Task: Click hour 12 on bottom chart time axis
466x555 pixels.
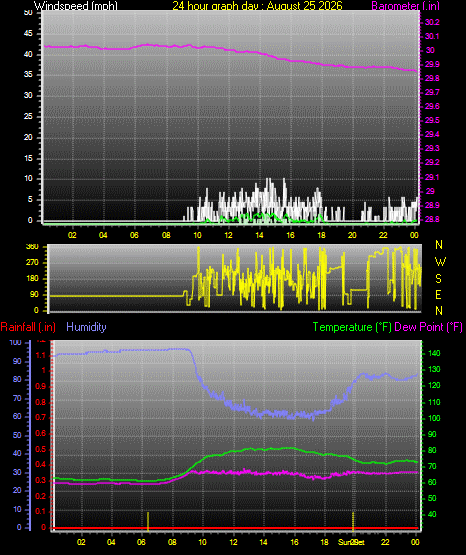Action: coord(233,542)
